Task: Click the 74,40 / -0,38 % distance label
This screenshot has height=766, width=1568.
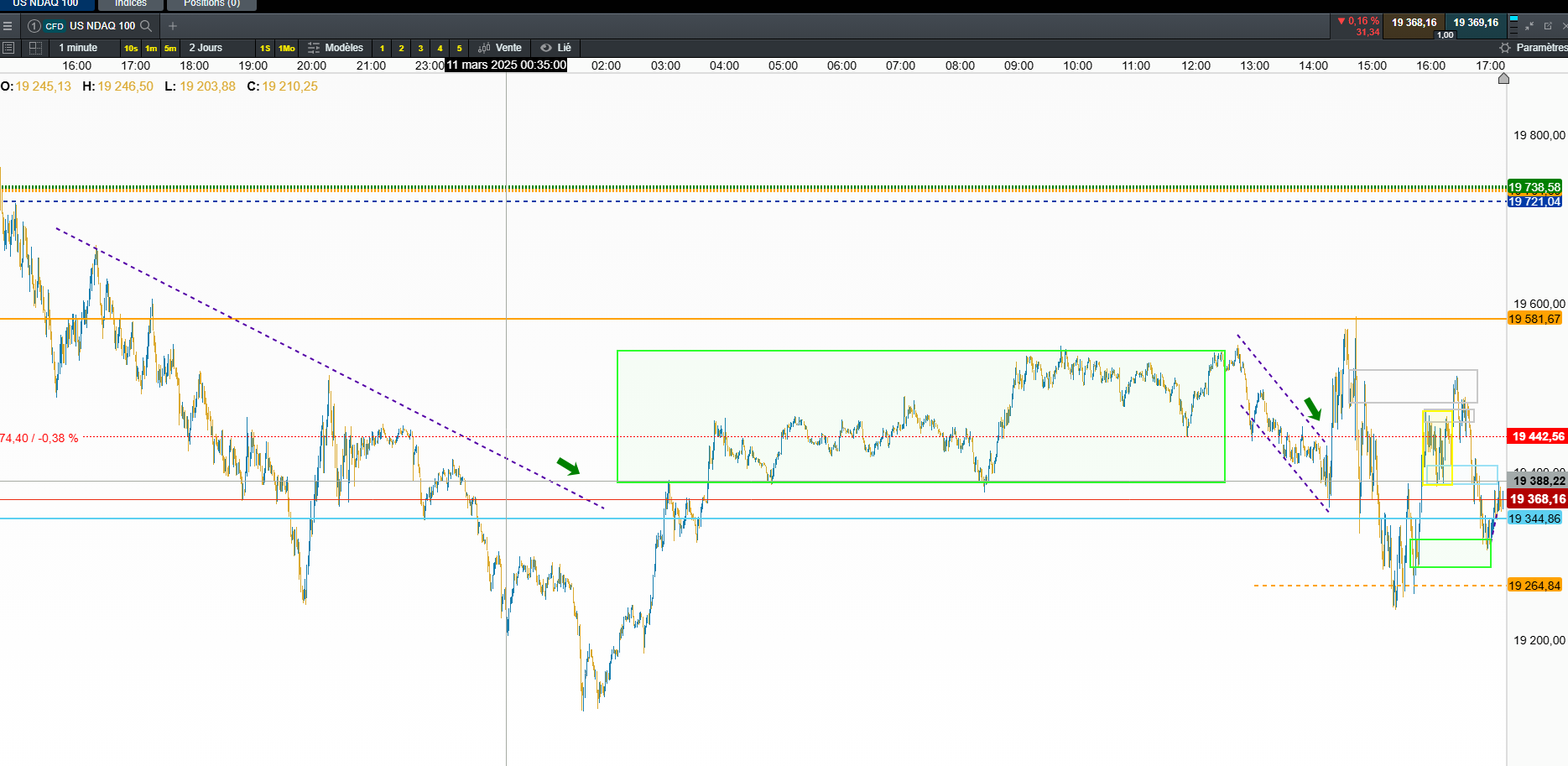Action: click(39, 438)
